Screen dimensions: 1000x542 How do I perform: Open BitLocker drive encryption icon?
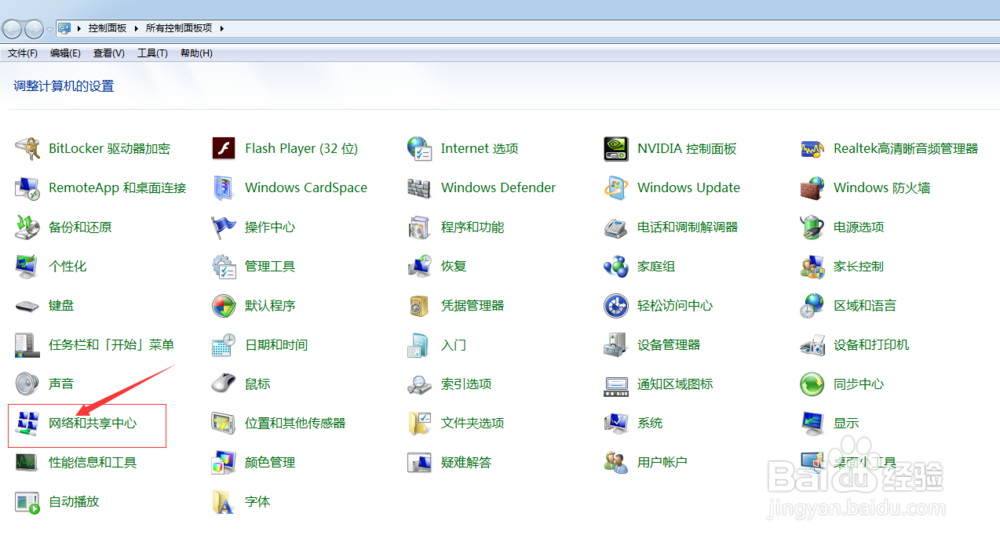pos(27,149)
